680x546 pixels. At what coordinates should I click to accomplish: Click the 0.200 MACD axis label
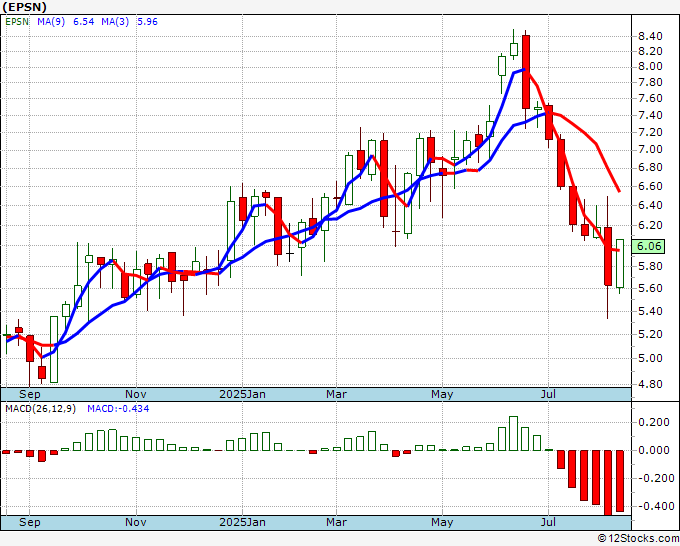point(654,422)
